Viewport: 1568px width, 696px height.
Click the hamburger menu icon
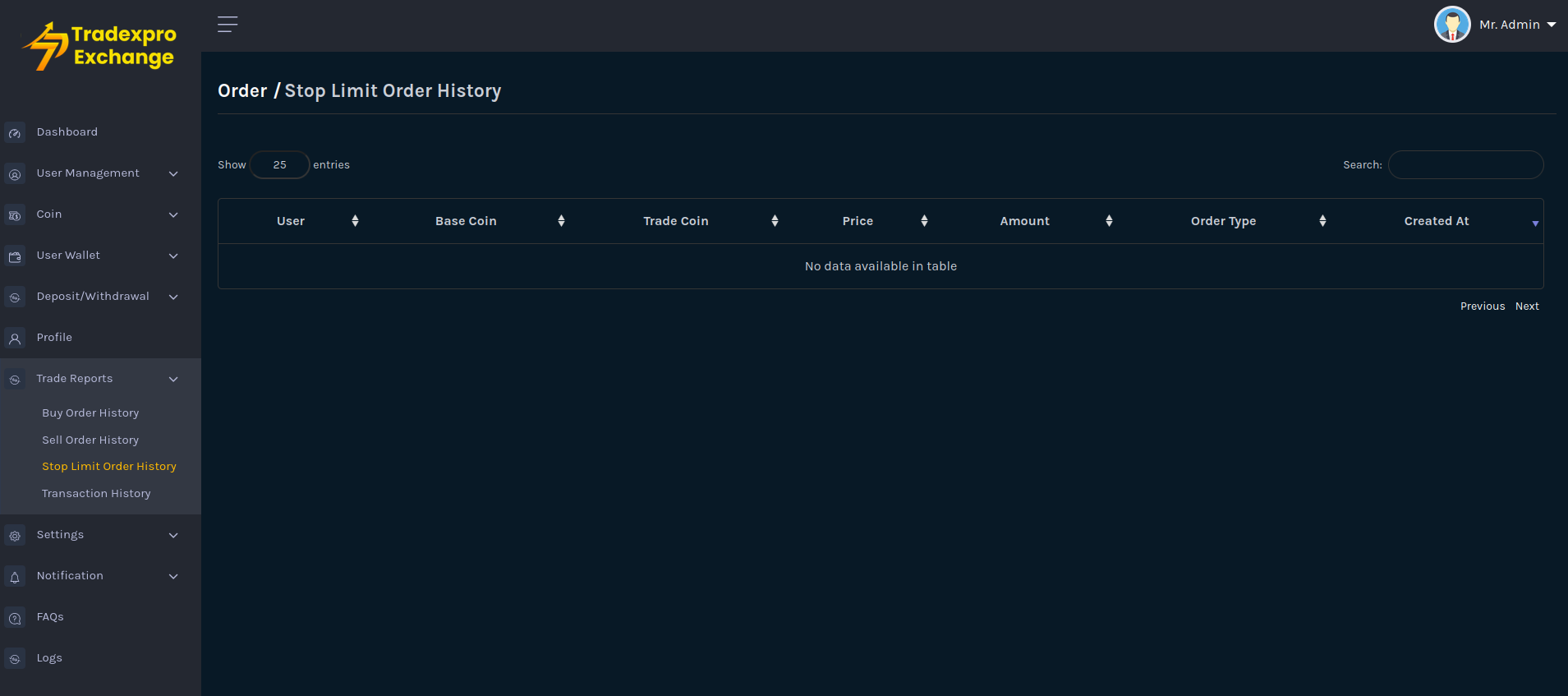[228, 25]
